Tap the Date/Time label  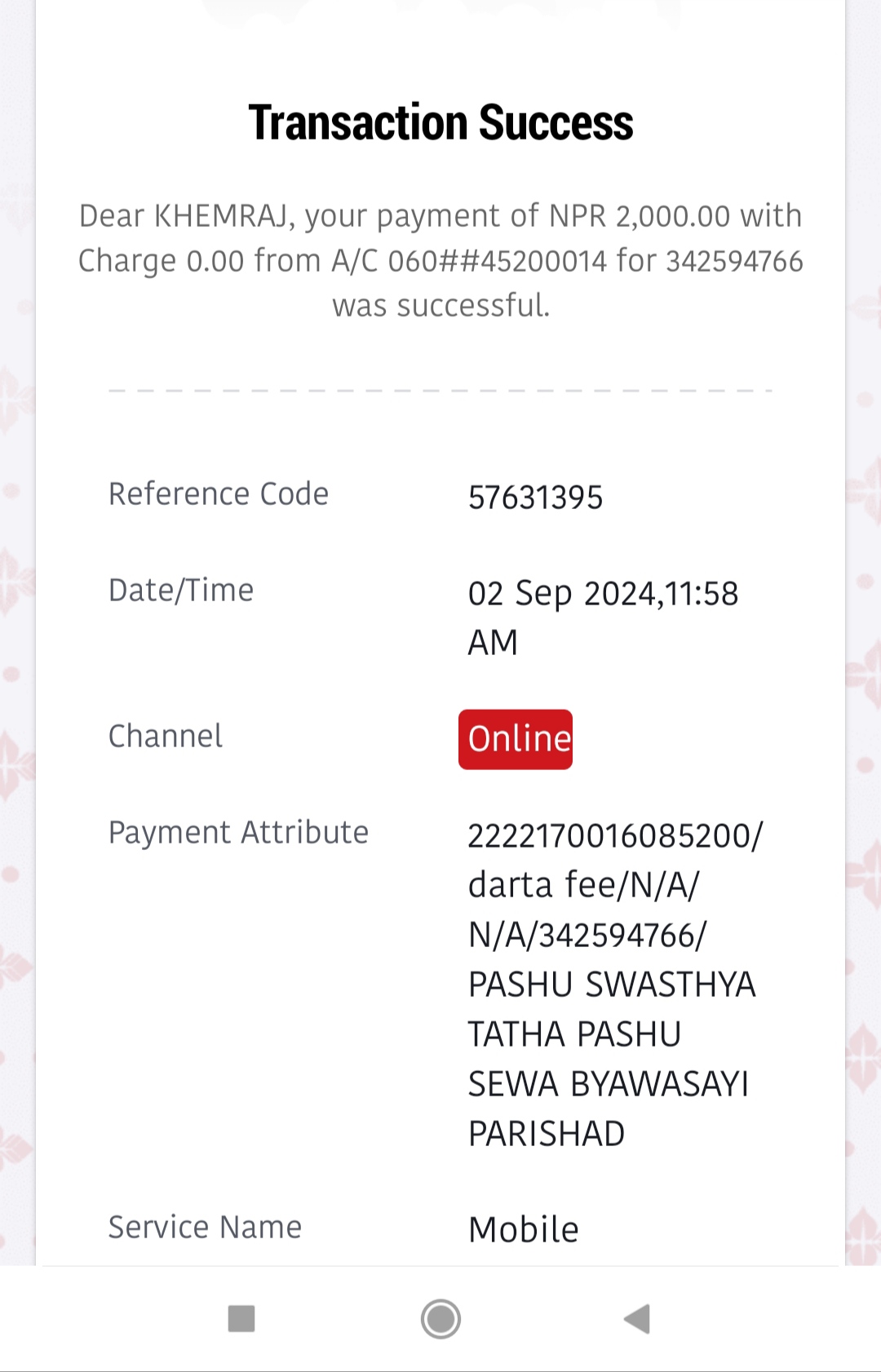click(x=181, y=591)
